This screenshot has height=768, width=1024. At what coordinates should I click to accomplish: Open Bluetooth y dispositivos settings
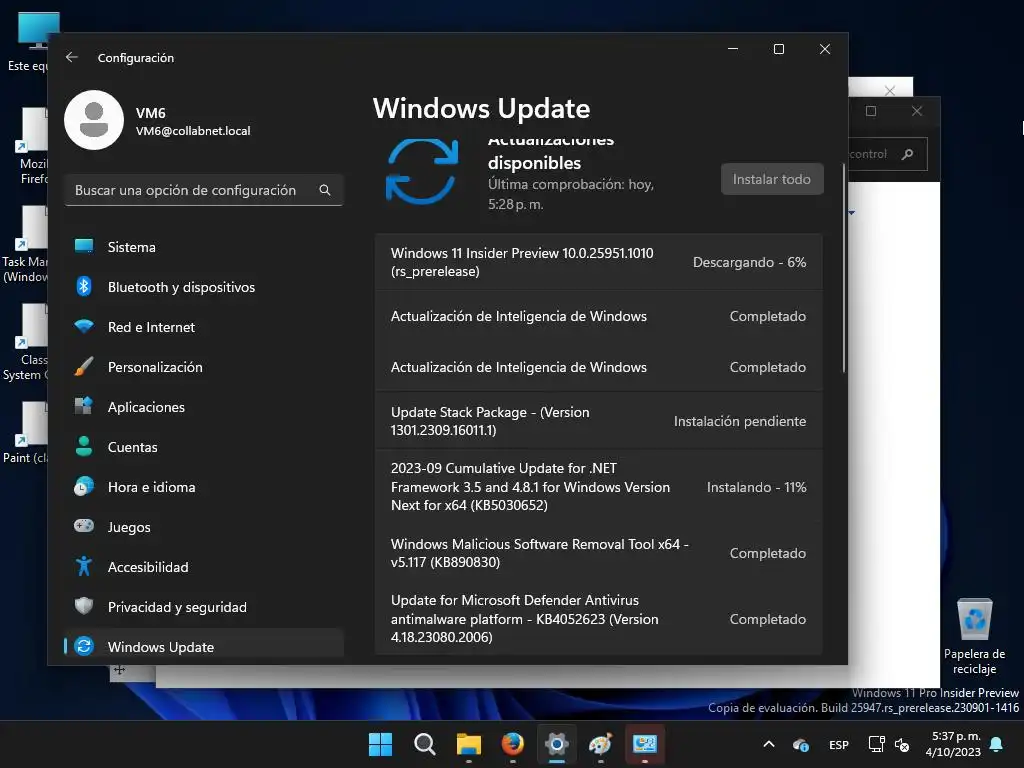click(204, 287)
